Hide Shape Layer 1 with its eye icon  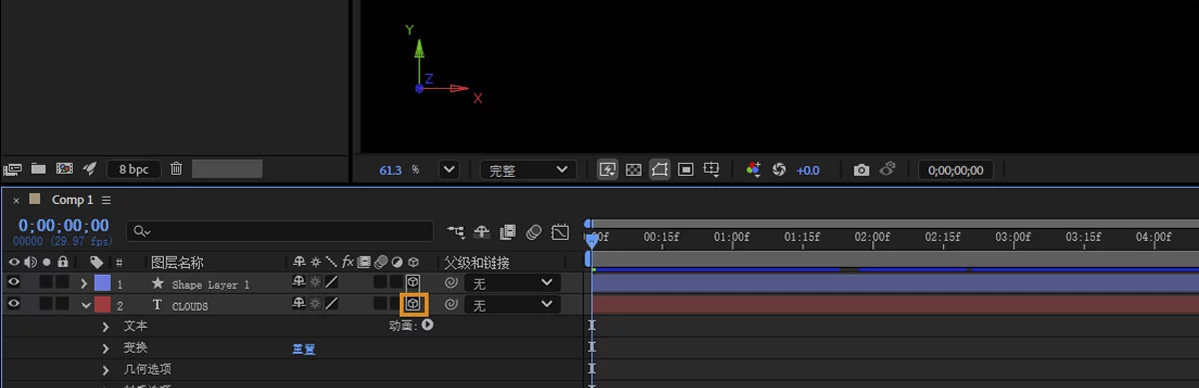pos(13,282)
